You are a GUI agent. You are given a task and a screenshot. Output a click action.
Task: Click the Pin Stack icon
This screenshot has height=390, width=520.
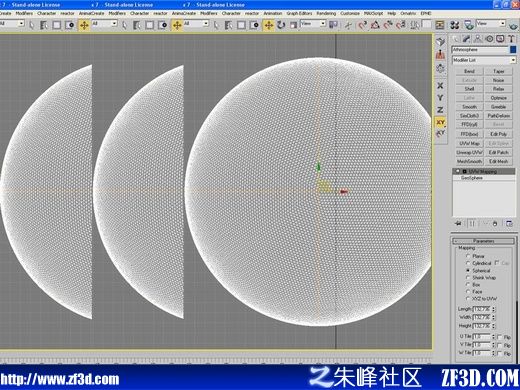click(458, 224)
